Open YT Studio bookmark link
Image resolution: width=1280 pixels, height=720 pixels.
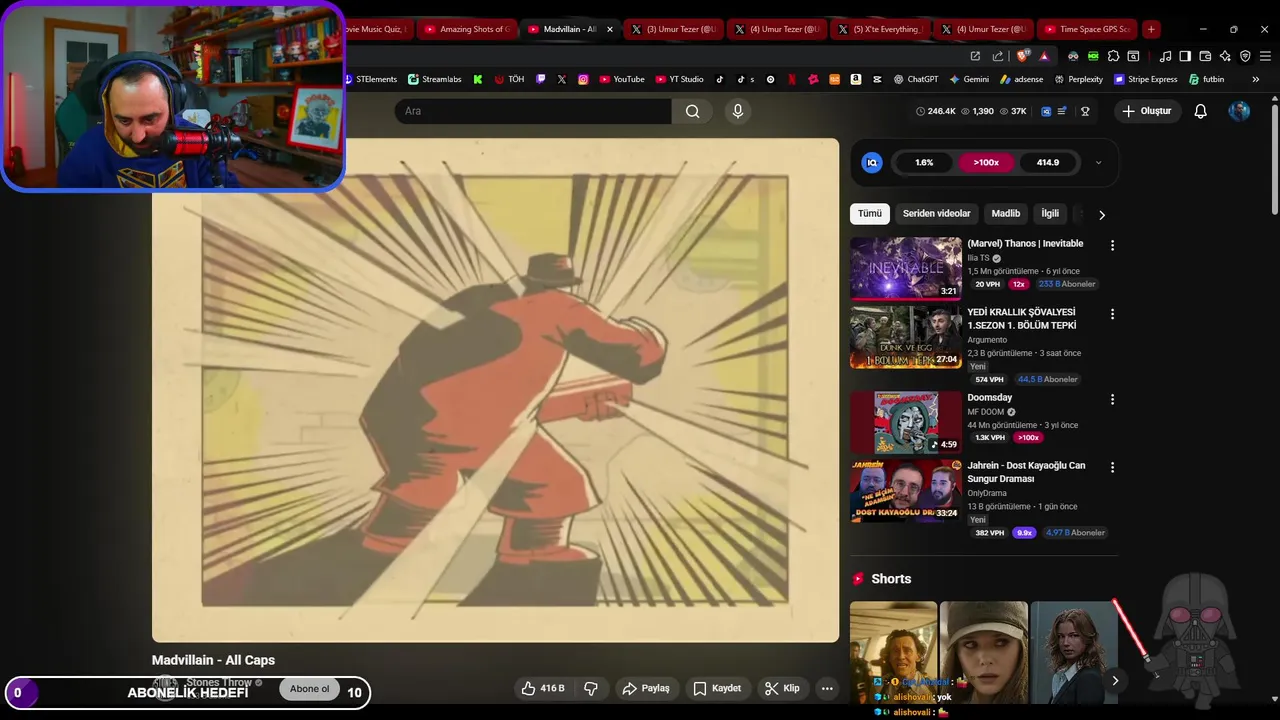point(679,79)
